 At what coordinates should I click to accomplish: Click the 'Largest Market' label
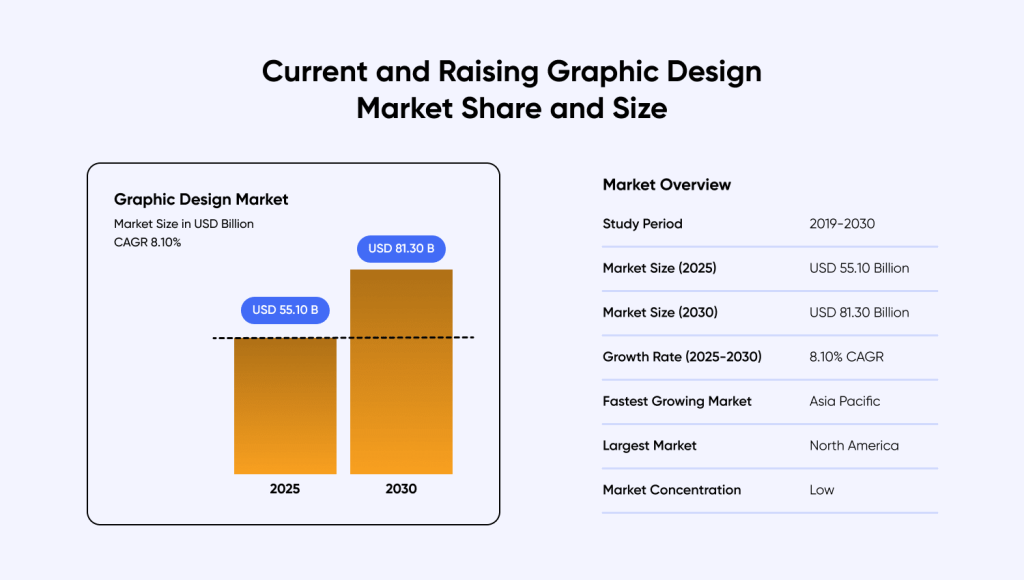[x=650, y=445]
